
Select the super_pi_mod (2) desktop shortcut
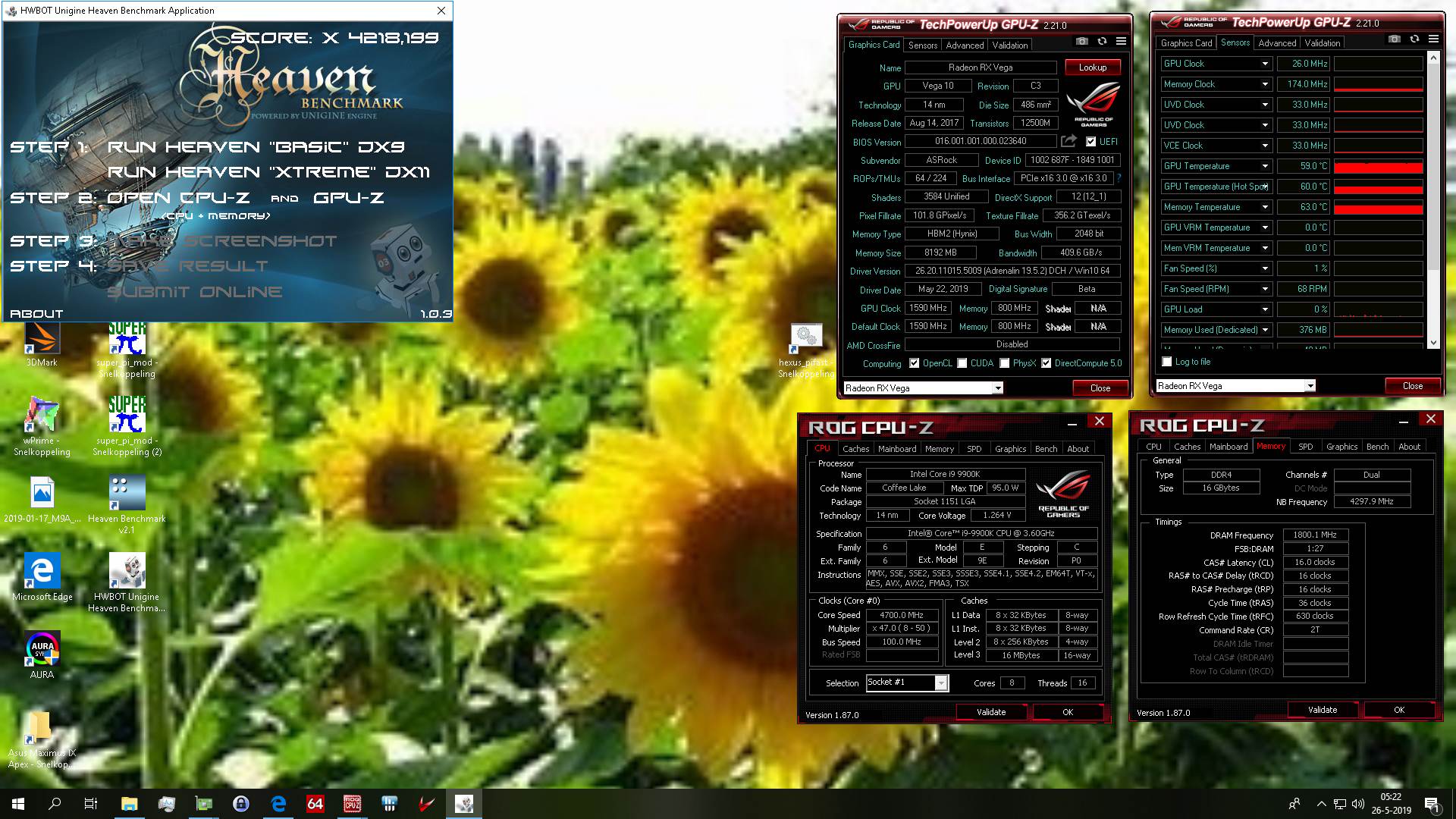[x=127, y=426]
